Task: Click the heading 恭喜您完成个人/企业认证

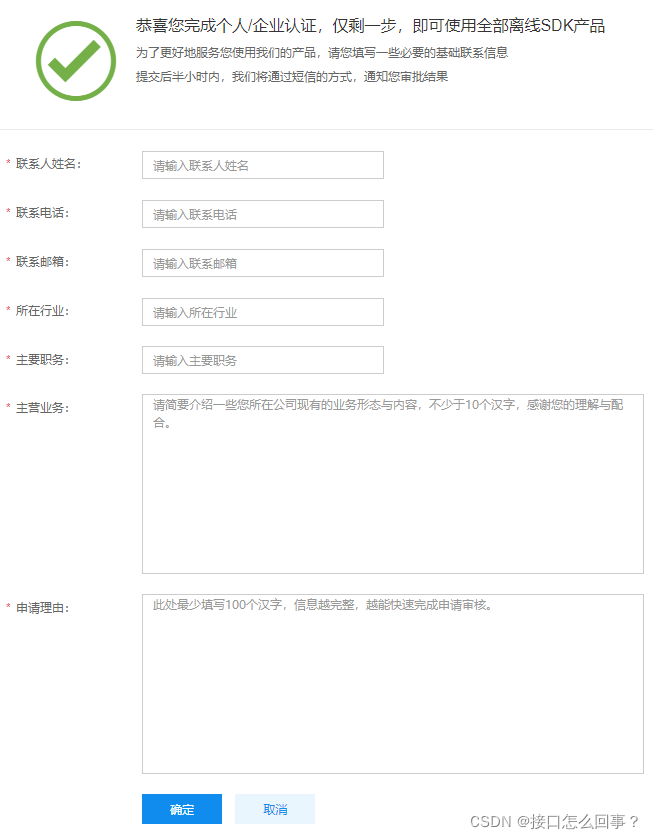Action: click(x=370, y=26)
